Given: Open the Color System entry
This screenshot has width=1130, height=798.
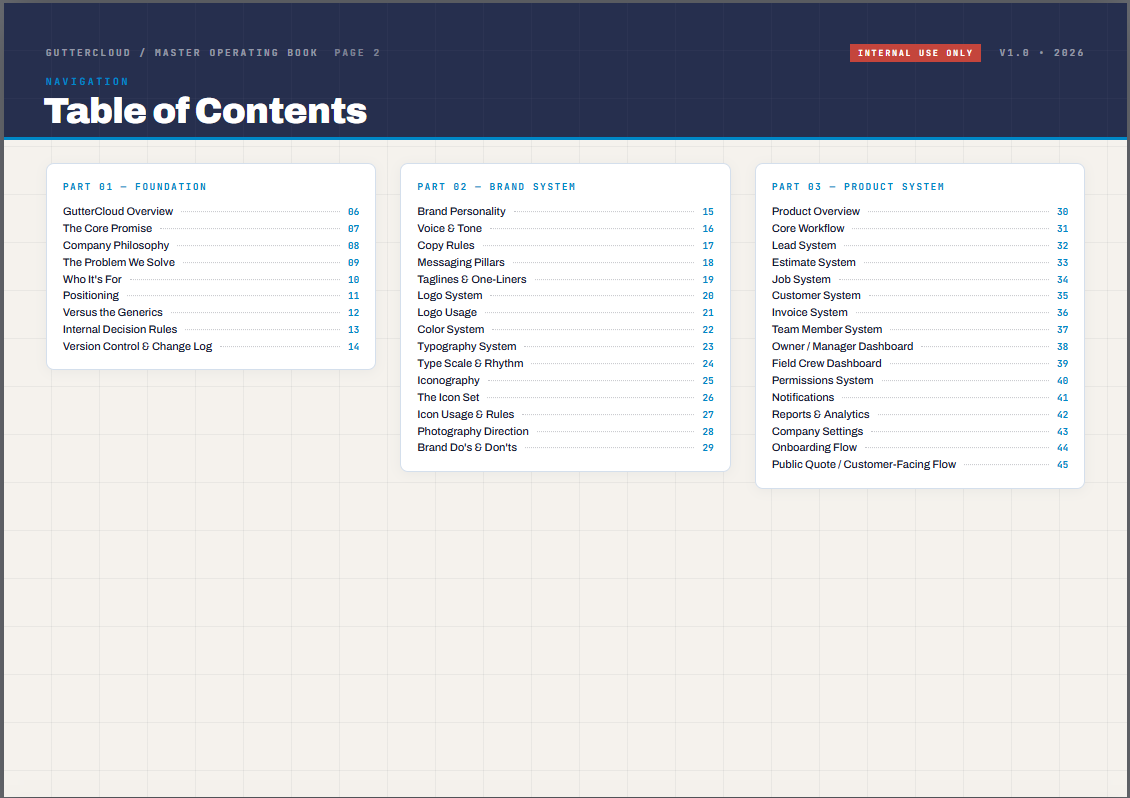Looking at the screenshot, I should coord(565,329).
